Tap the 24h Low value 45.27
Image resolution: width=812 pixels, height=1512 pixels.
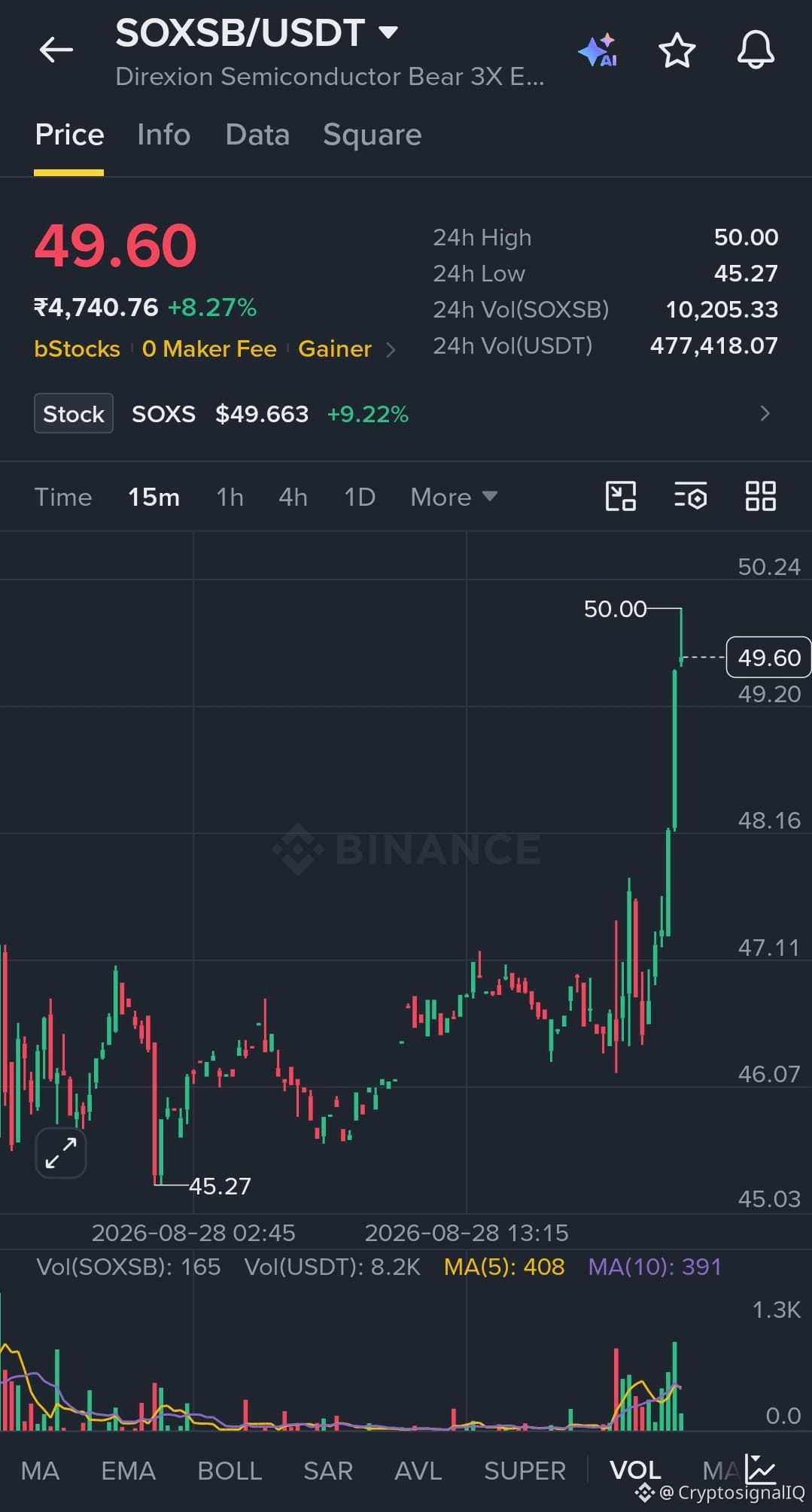746,273
